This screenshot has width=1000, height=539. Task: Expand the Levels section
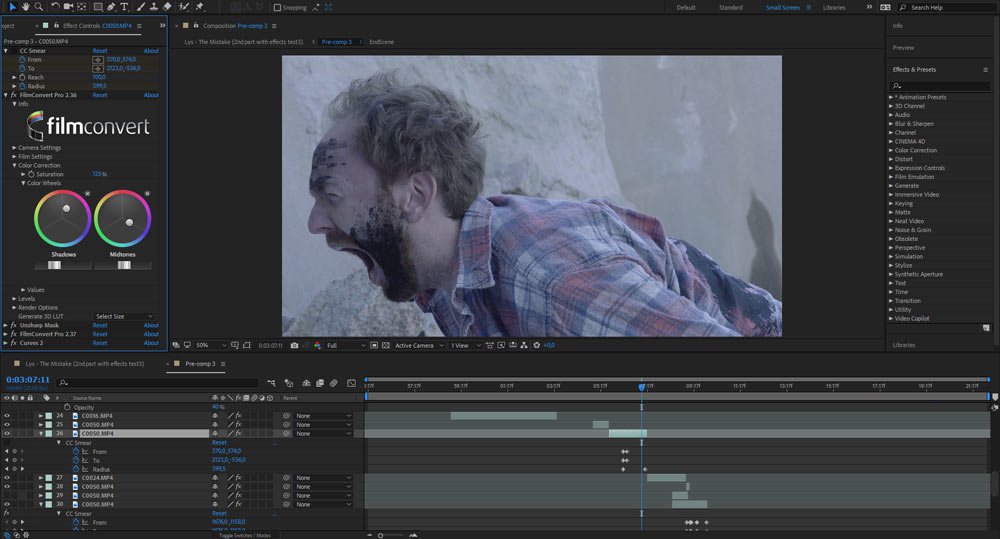click(14, 299)
